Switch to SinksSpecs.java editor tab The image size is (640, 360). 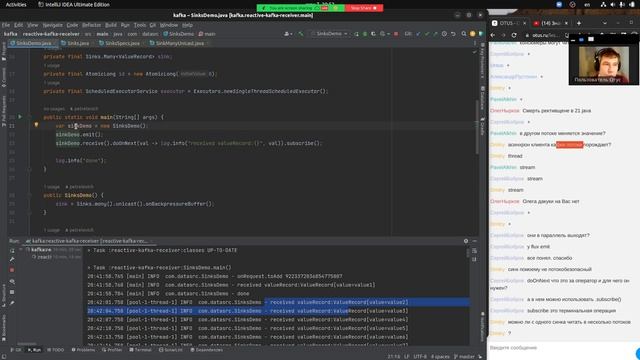tap(122, 43)
